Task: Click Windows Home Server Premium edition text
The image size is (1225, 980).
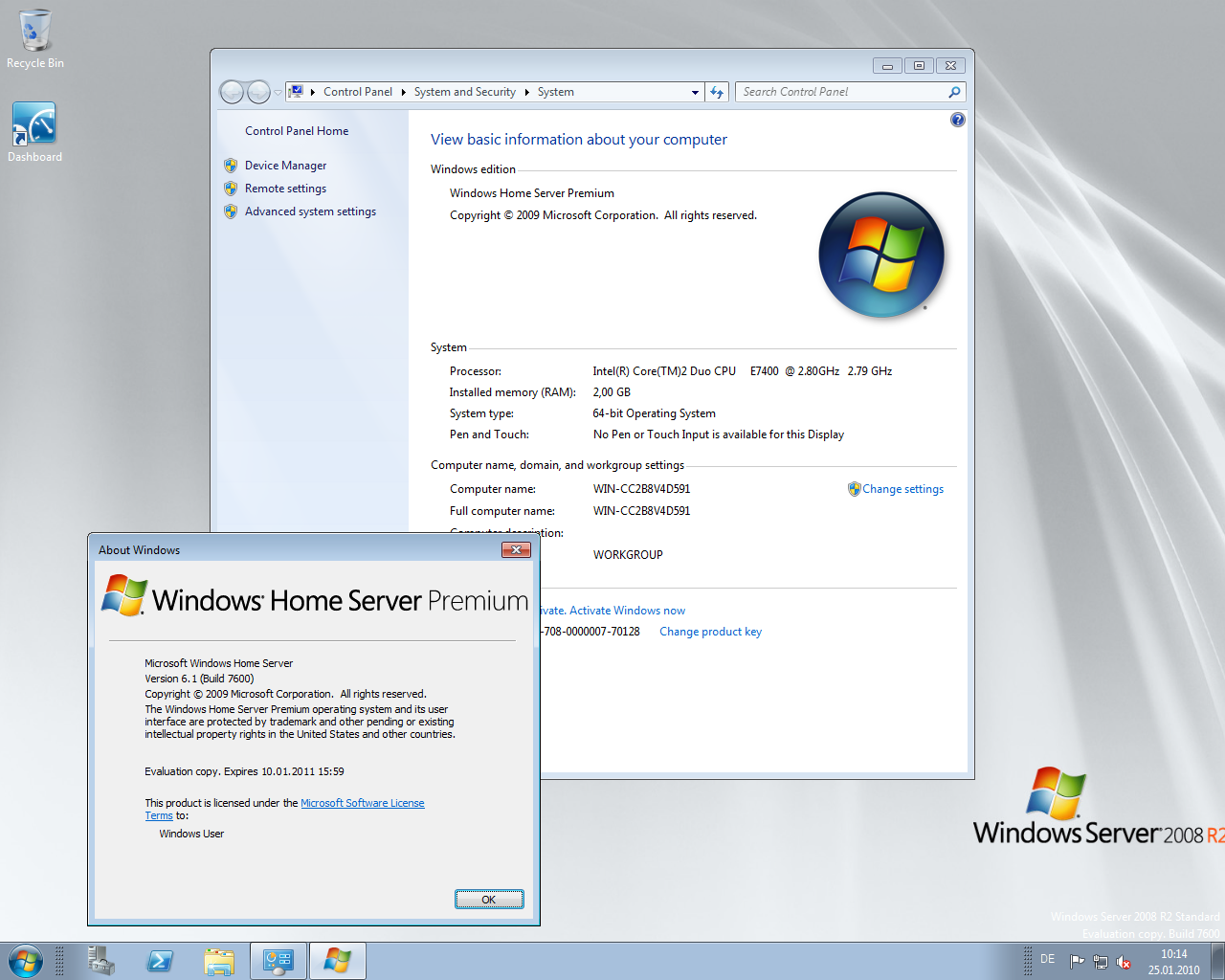Action: tap(532, 193)
